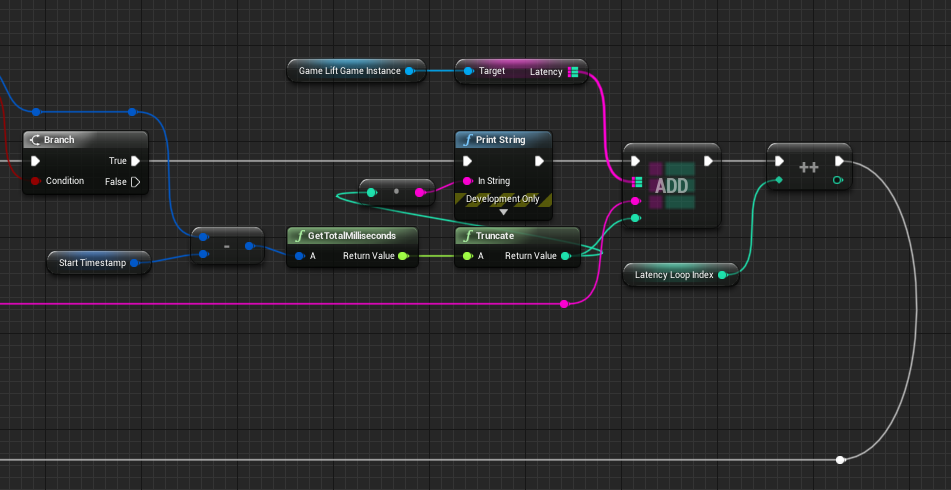Click Truncate's Return Value pin
The height and width of the screenshot is (490, 951).
coord(566,257)
